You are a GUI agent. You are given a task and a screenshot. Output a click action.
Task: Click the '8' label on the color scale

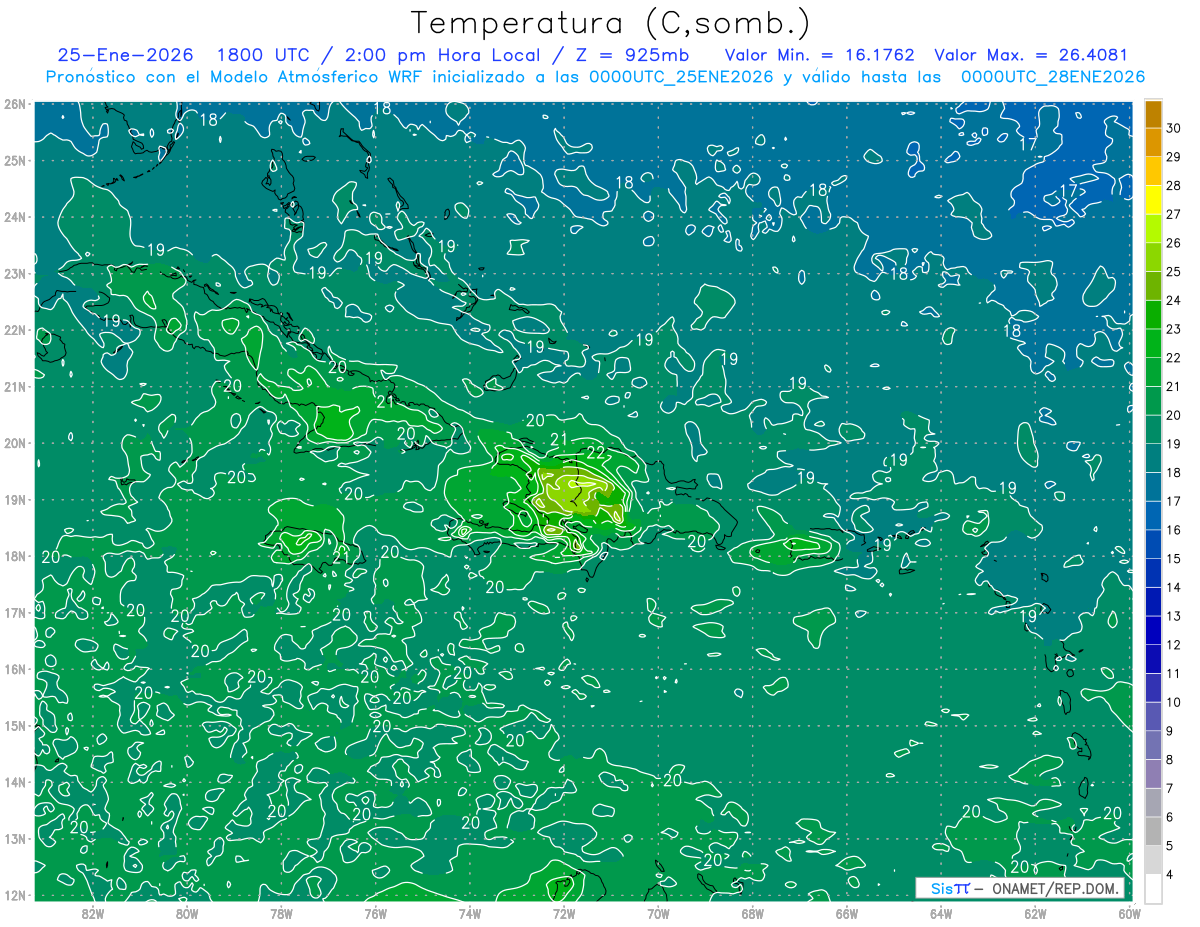[1170, 759]
